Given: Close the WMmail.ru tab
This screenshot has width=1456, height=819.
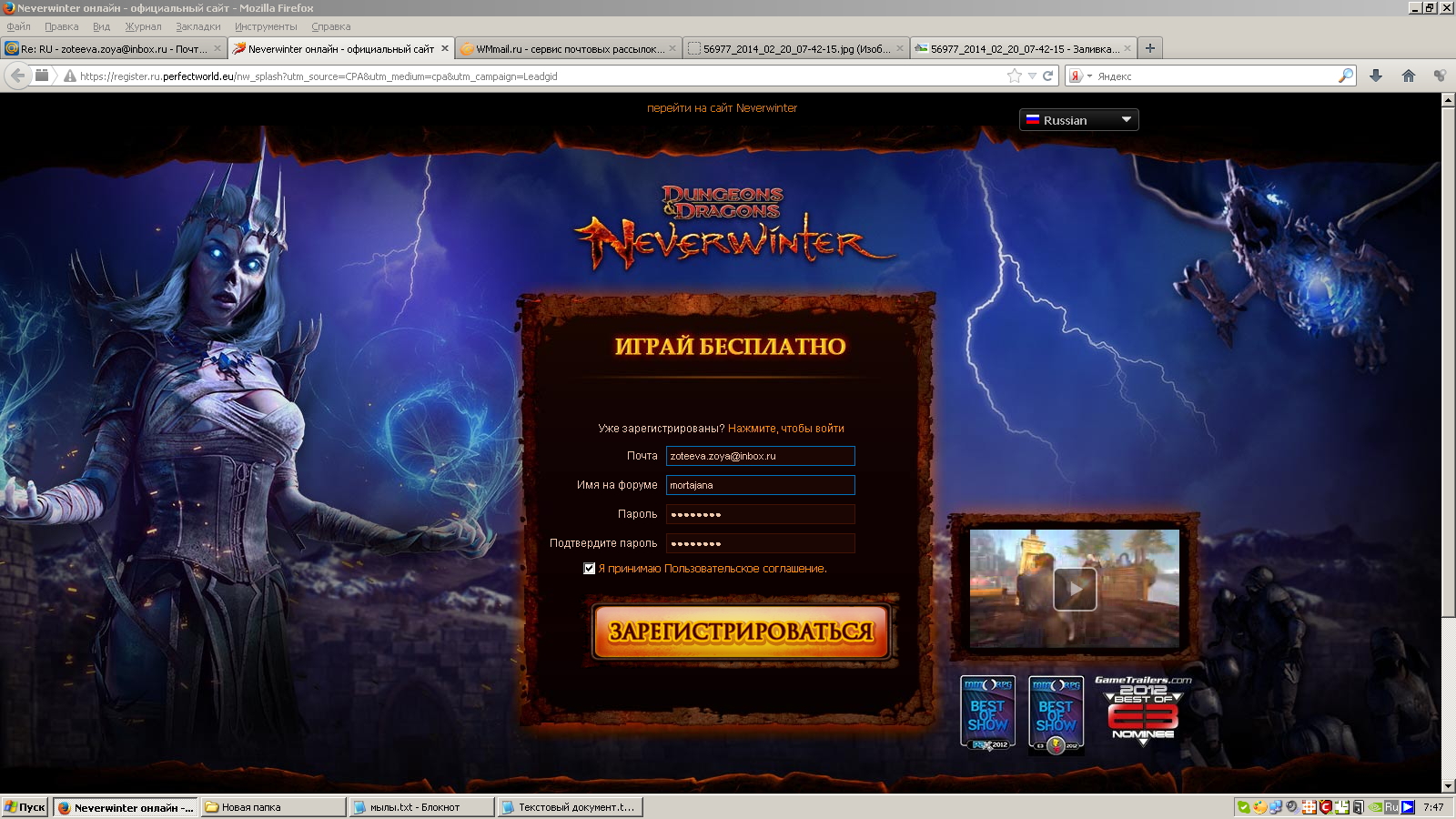Looking at the screenshot, I should pos(672,49).
